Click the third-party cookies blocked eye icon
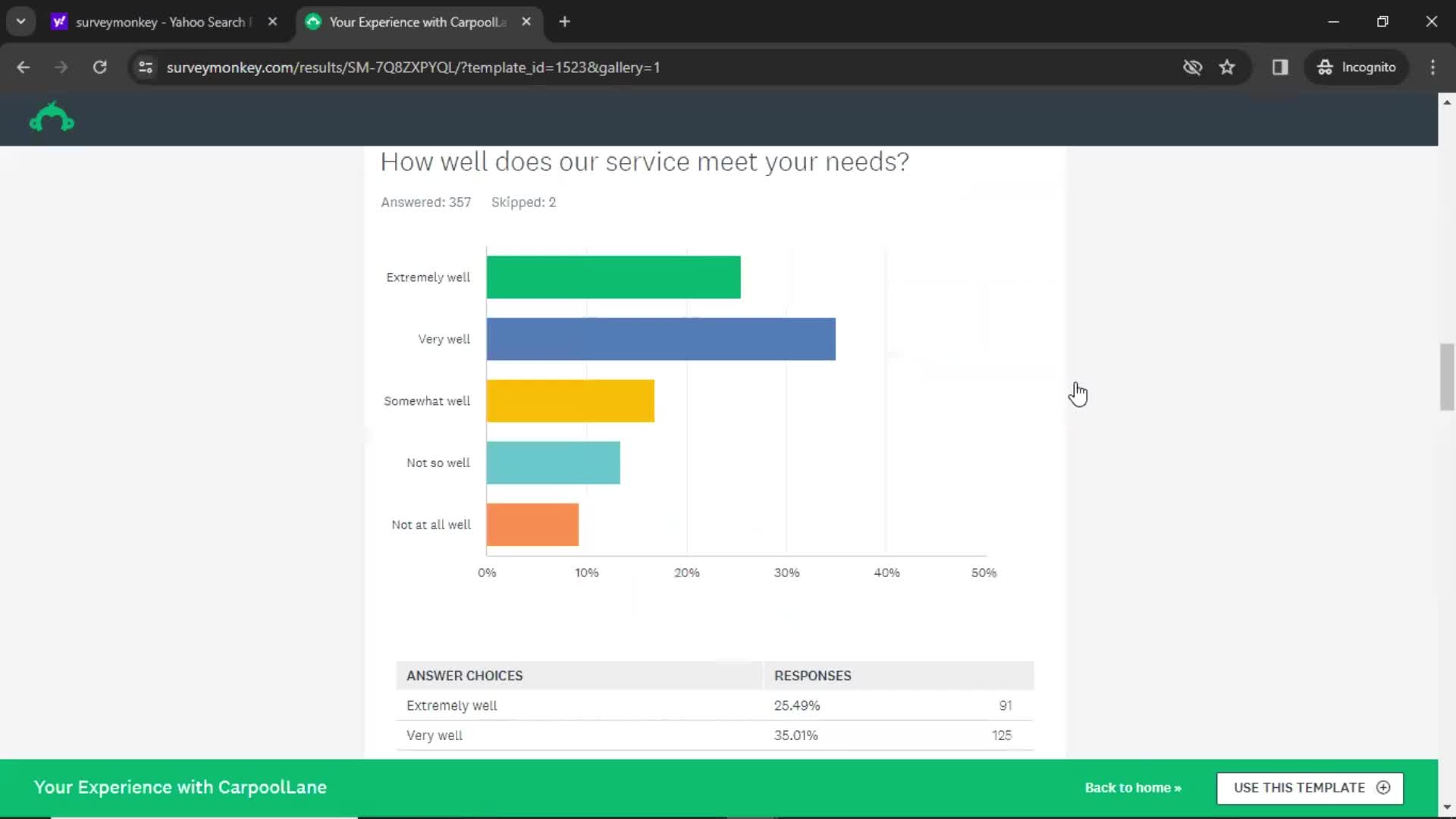 tap(1192, 67)
